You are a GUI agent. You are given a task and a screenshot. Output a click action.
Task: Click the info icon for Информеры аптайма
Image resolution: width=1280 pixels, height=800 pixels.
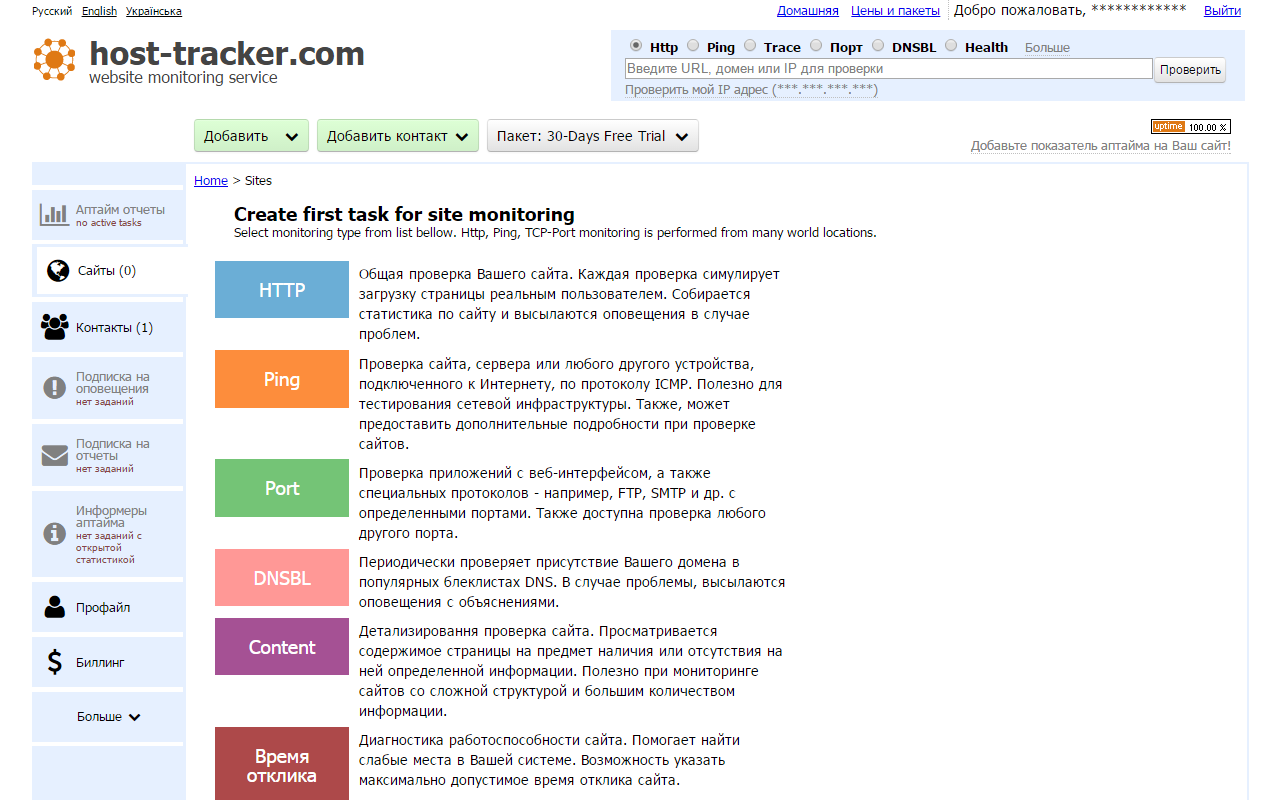click(55, 534)
